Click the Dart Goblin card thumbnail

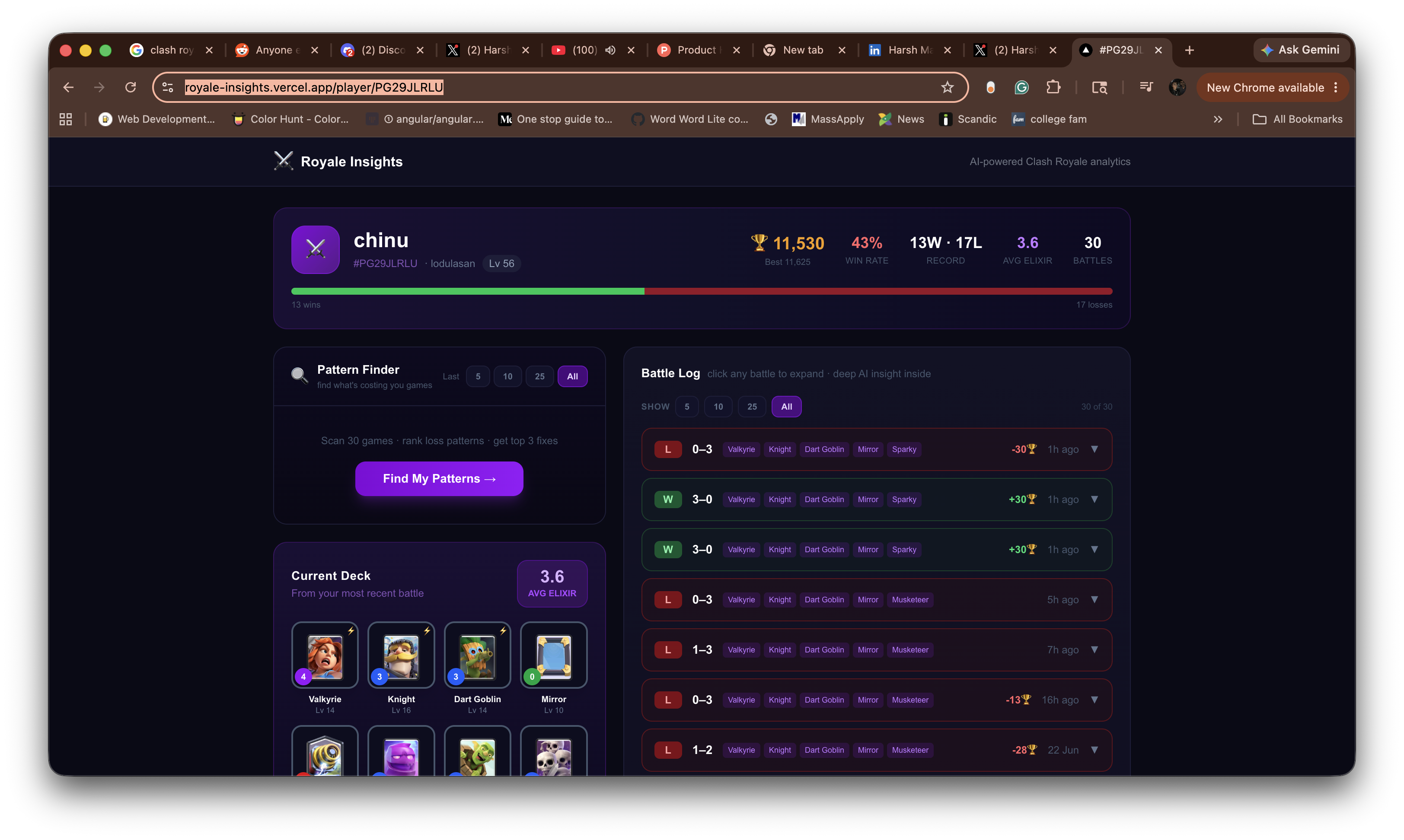[x=477, y=655]
